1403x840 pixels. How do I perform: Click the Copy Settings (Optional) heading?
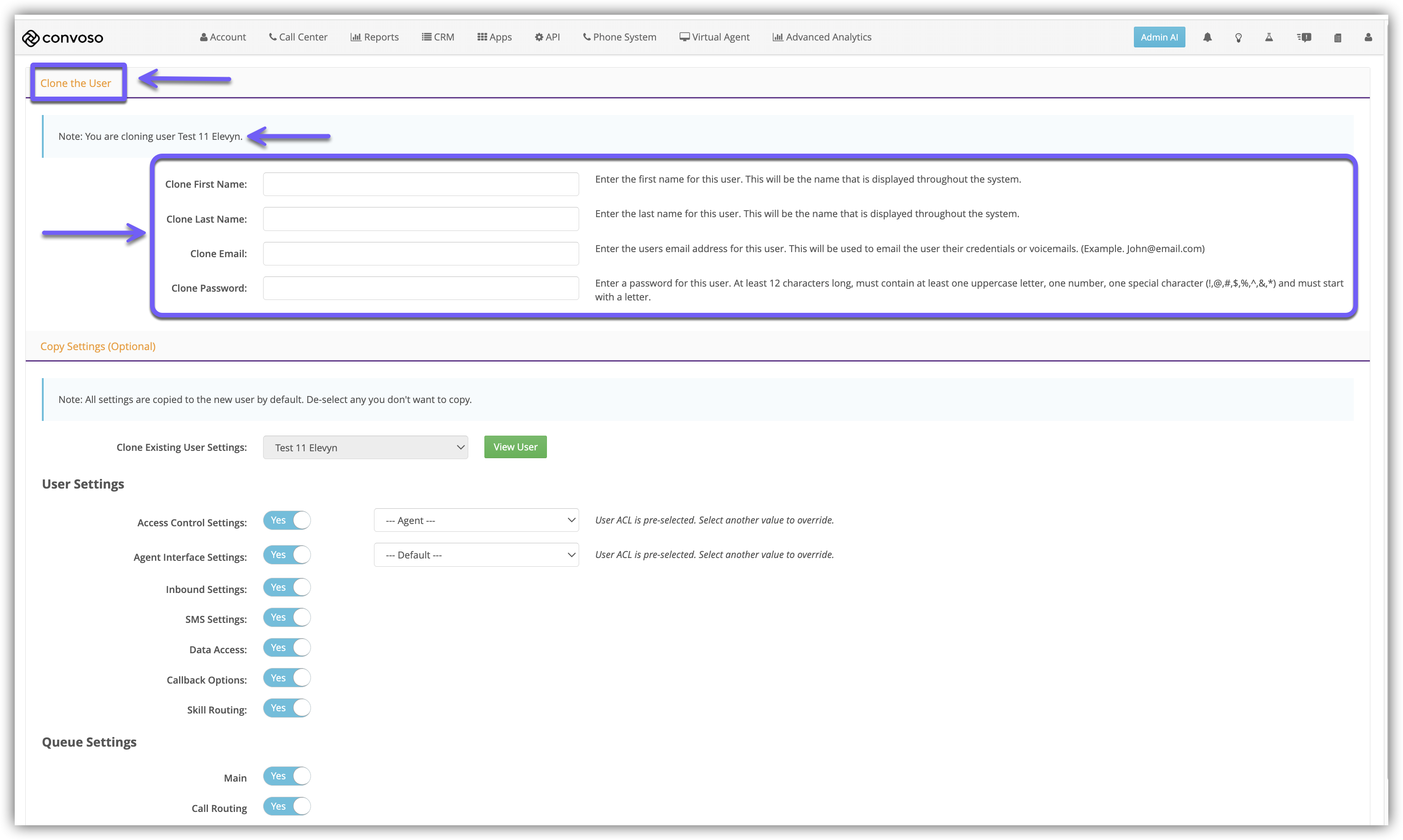coord(98,346)
